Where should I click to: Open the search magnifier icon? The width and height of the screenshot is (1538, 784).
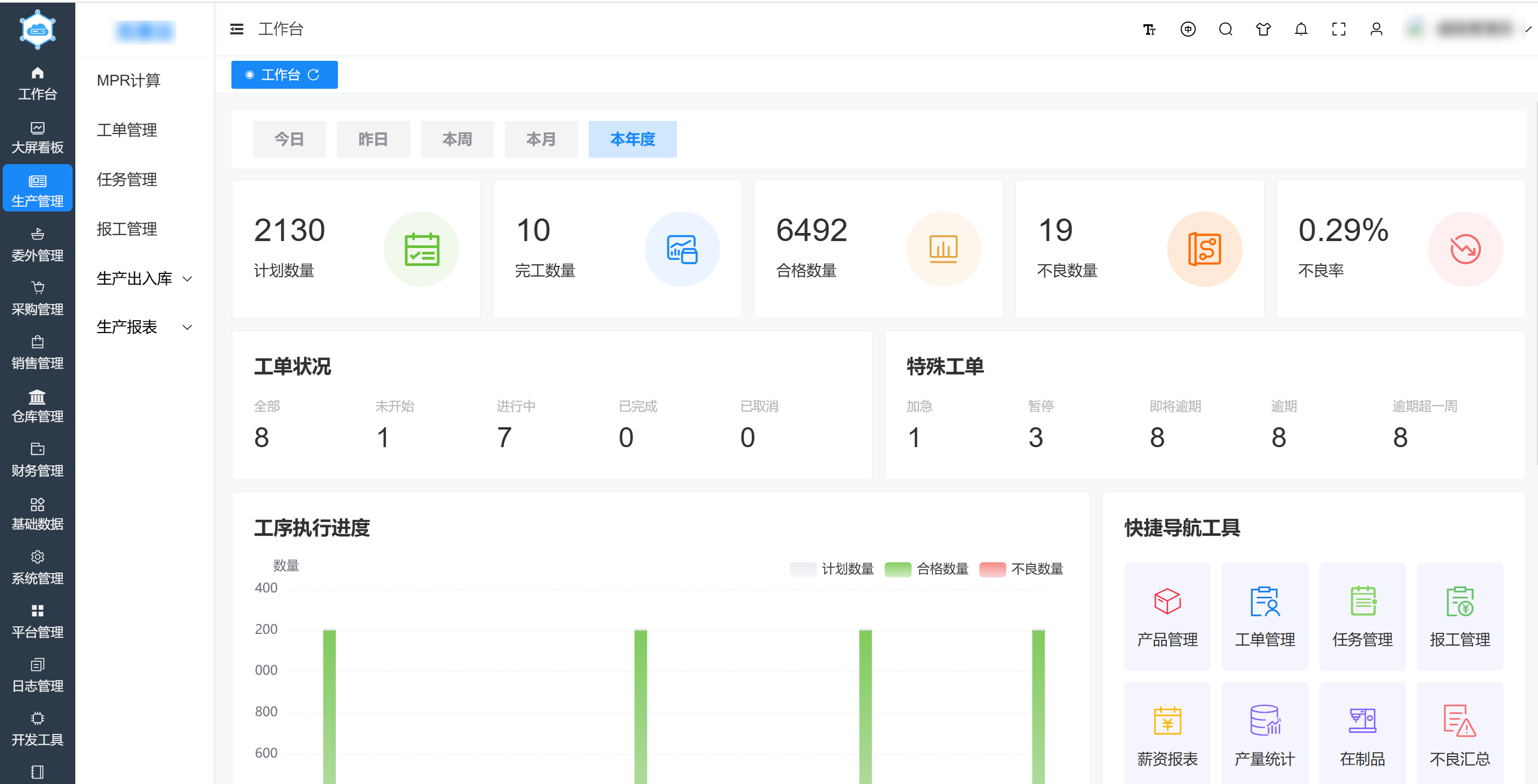(x=1226, y=29)
